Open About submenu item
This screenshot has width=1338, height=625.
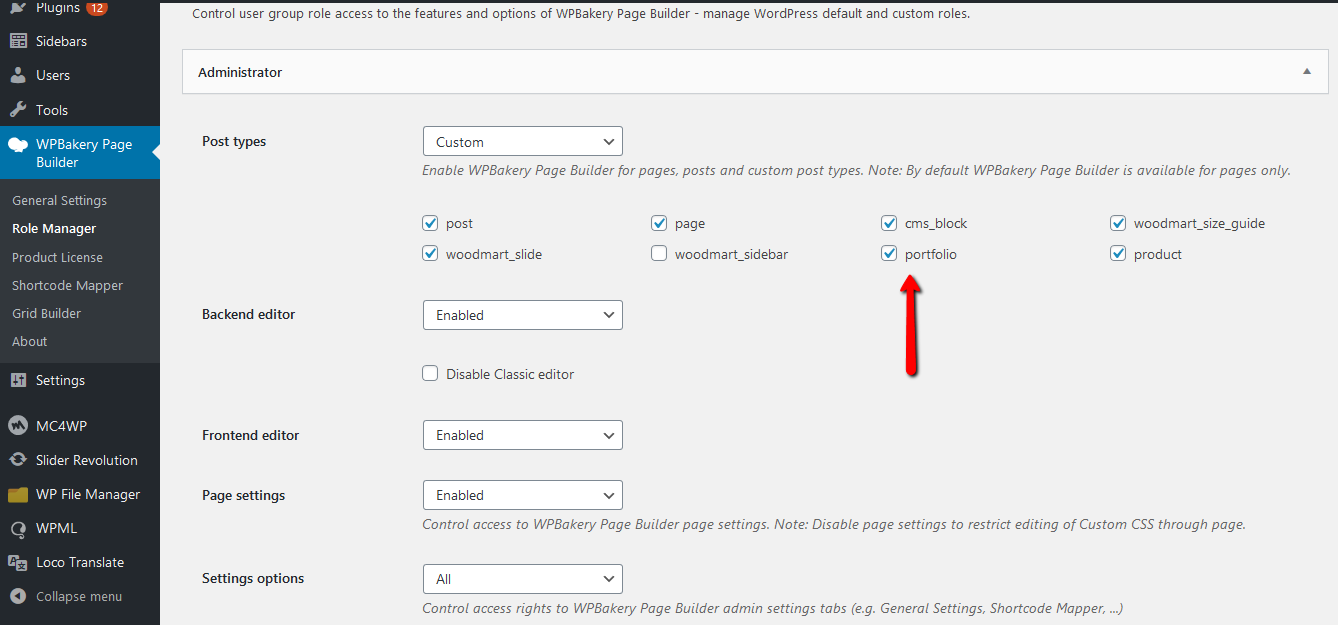click(29, 341)
